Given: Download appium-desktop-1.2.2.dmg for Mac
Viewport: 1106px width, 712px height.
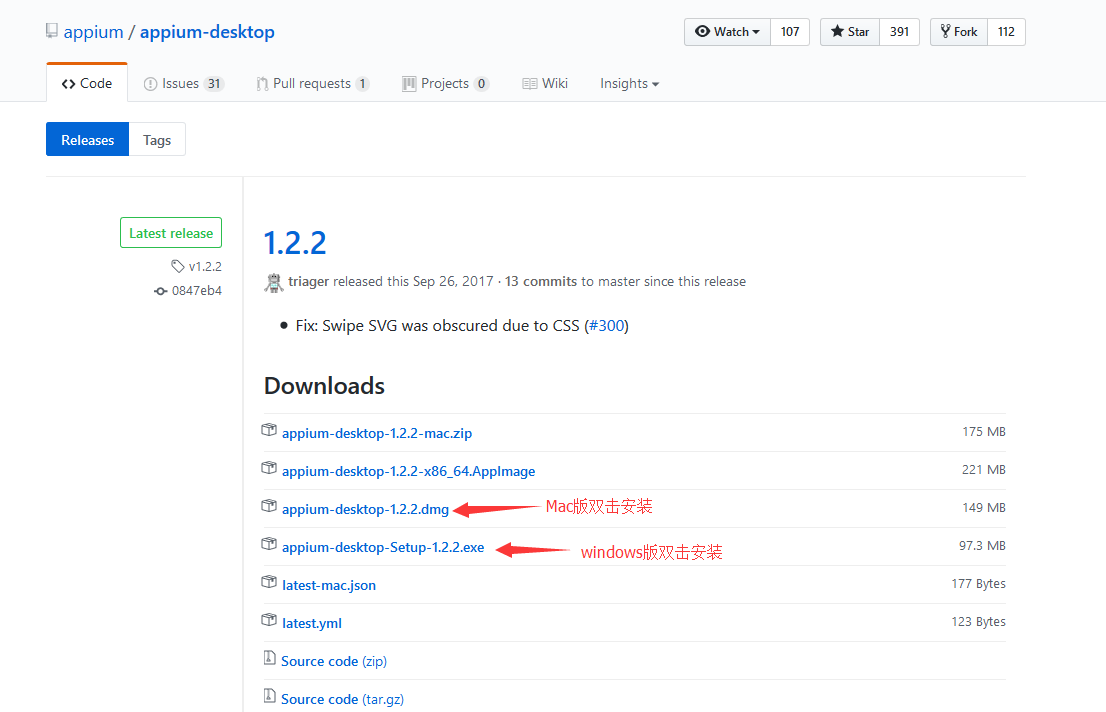Looking at the screenshot, I should click(365, 509).
